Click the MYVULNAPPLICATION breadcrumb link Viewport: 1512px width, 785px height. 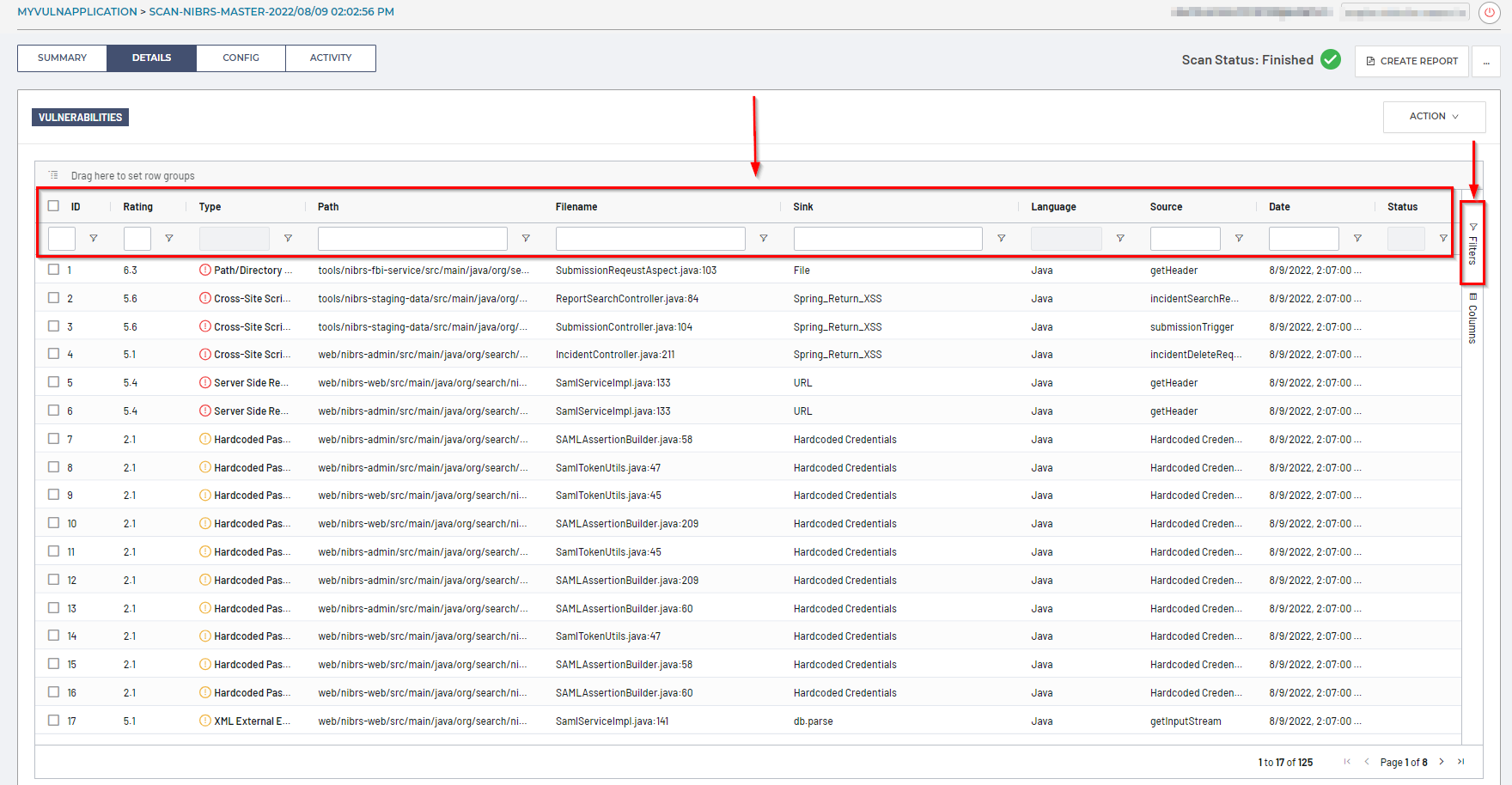tap(77, 12)
